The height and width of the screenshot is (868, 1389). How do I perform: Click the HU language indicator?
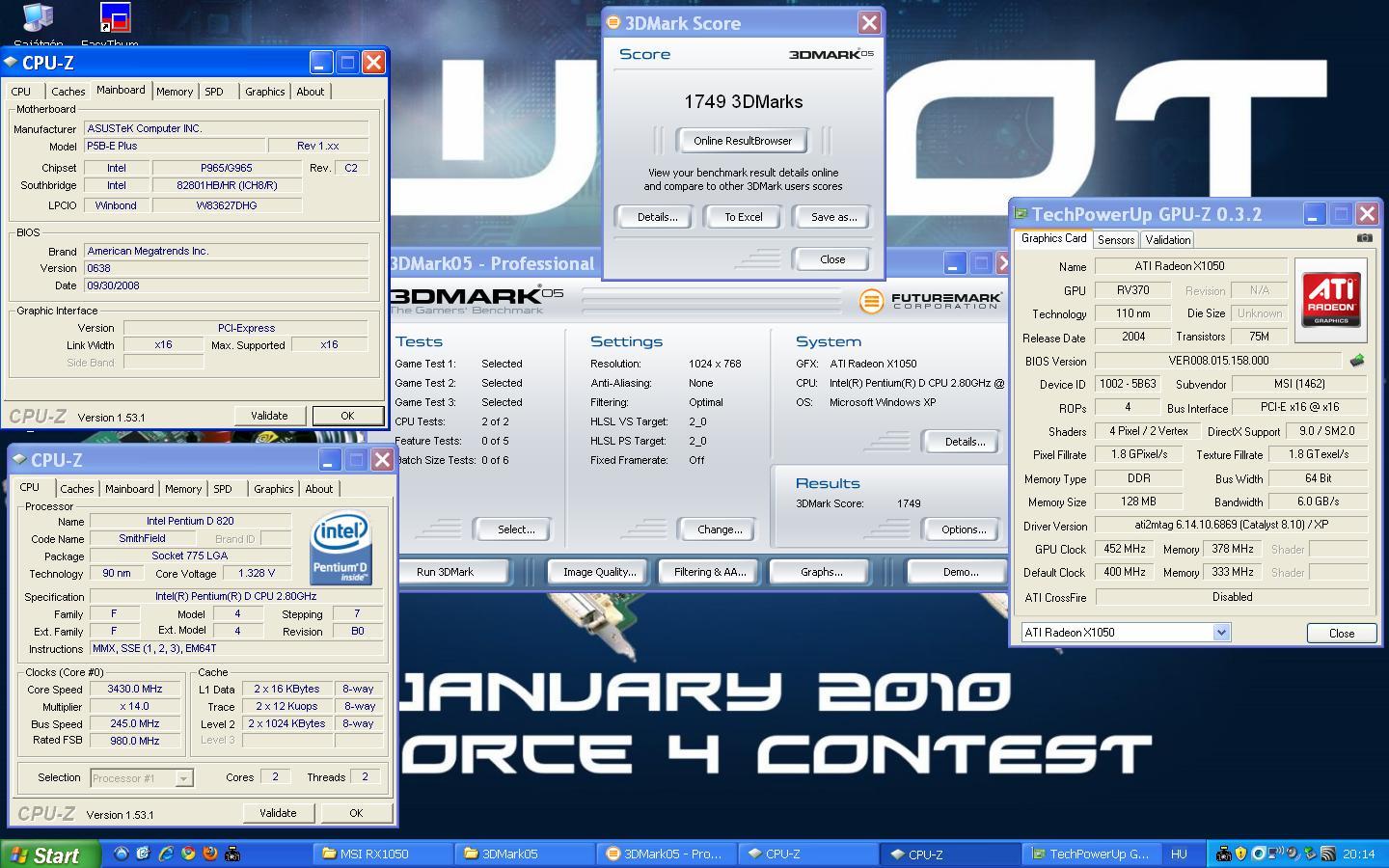pos(1179,854)
